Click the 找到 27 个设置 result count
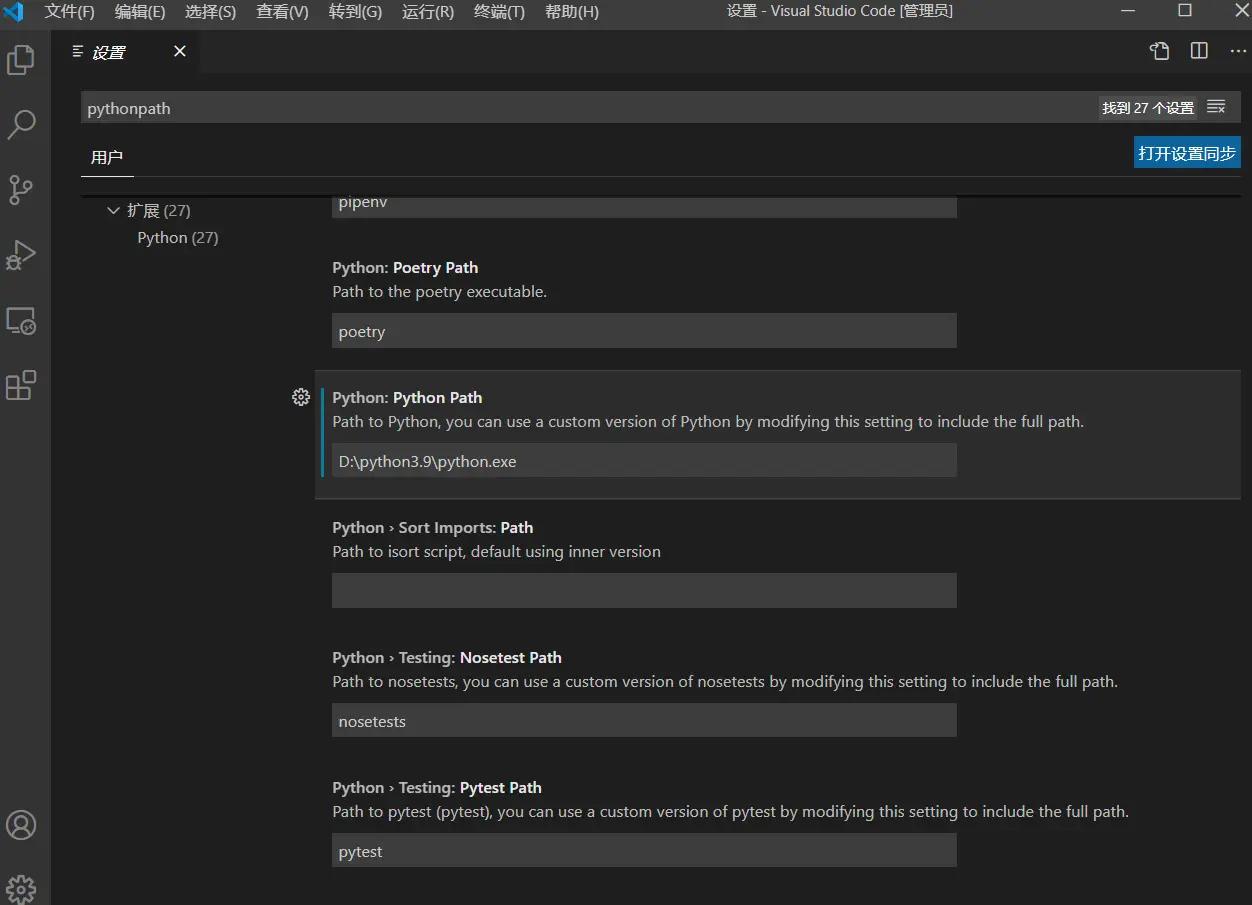1252x905 pixels. (x=1148, y=108)
